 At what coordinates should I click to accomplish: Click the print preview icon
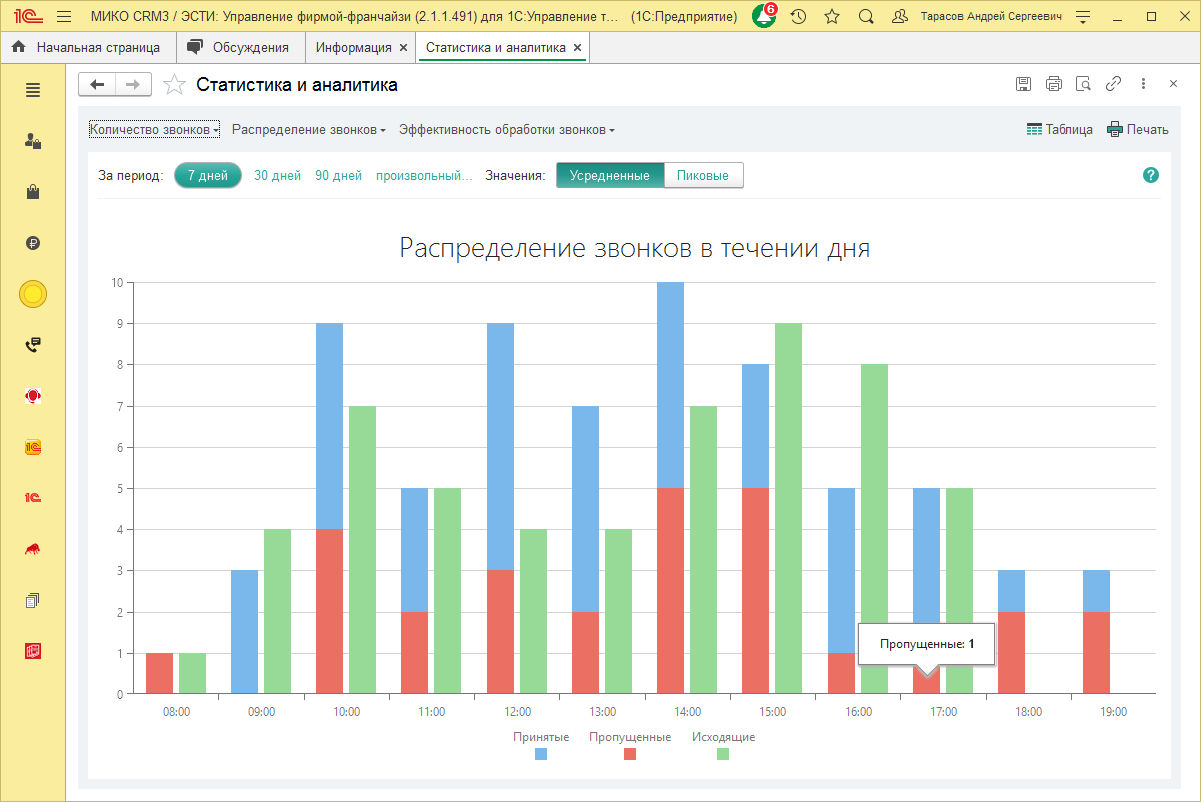[x=1083, y=85]
